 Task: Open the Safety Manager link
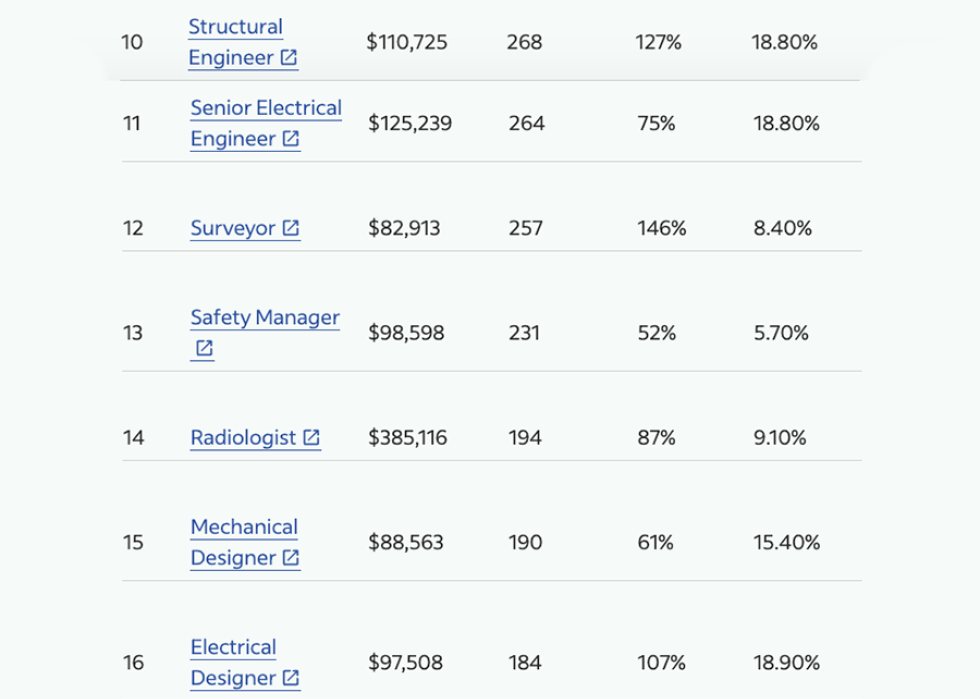[264, 317]
